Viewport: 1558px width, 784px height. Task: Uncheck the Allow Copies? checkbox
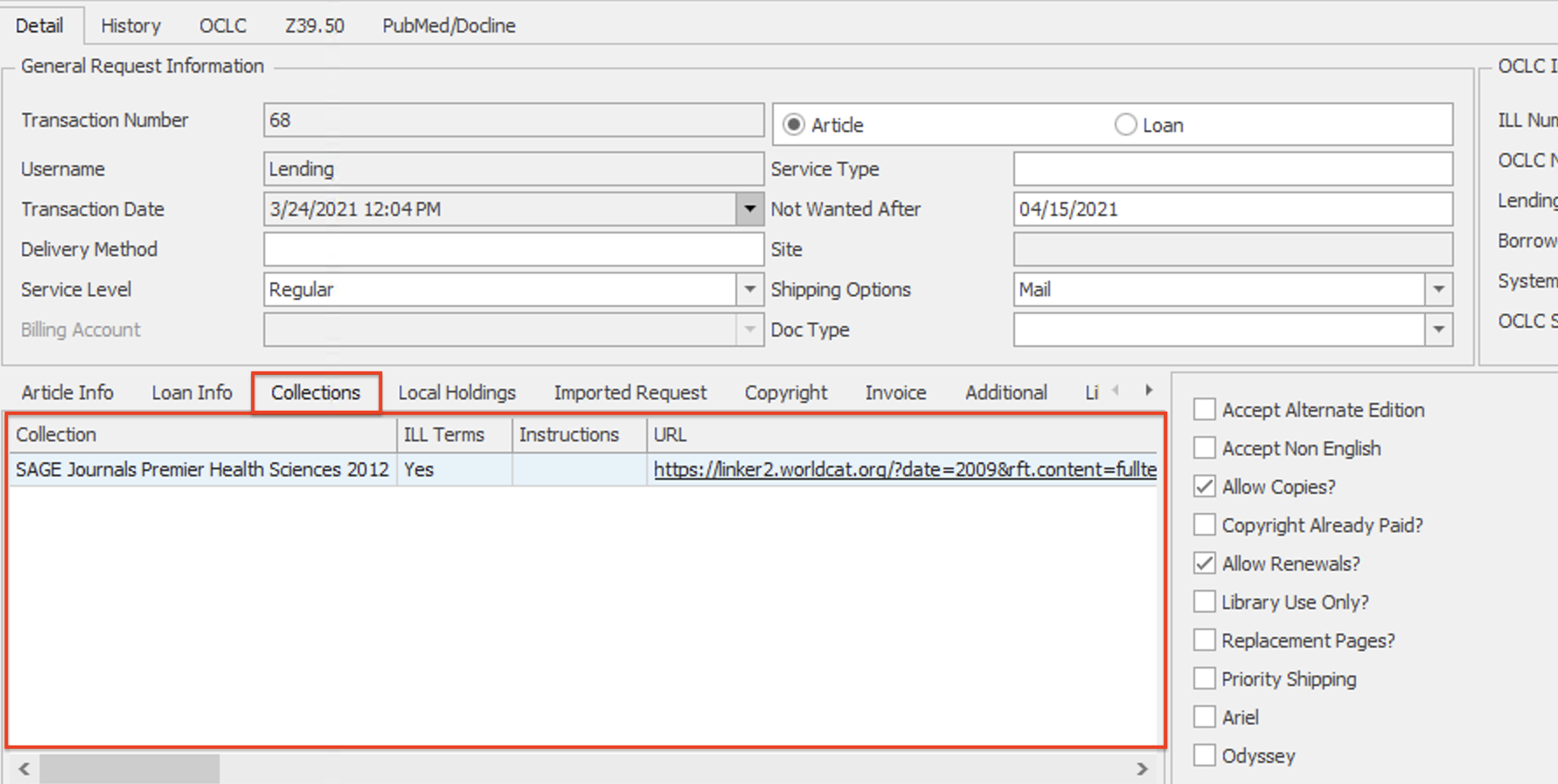1204,487
